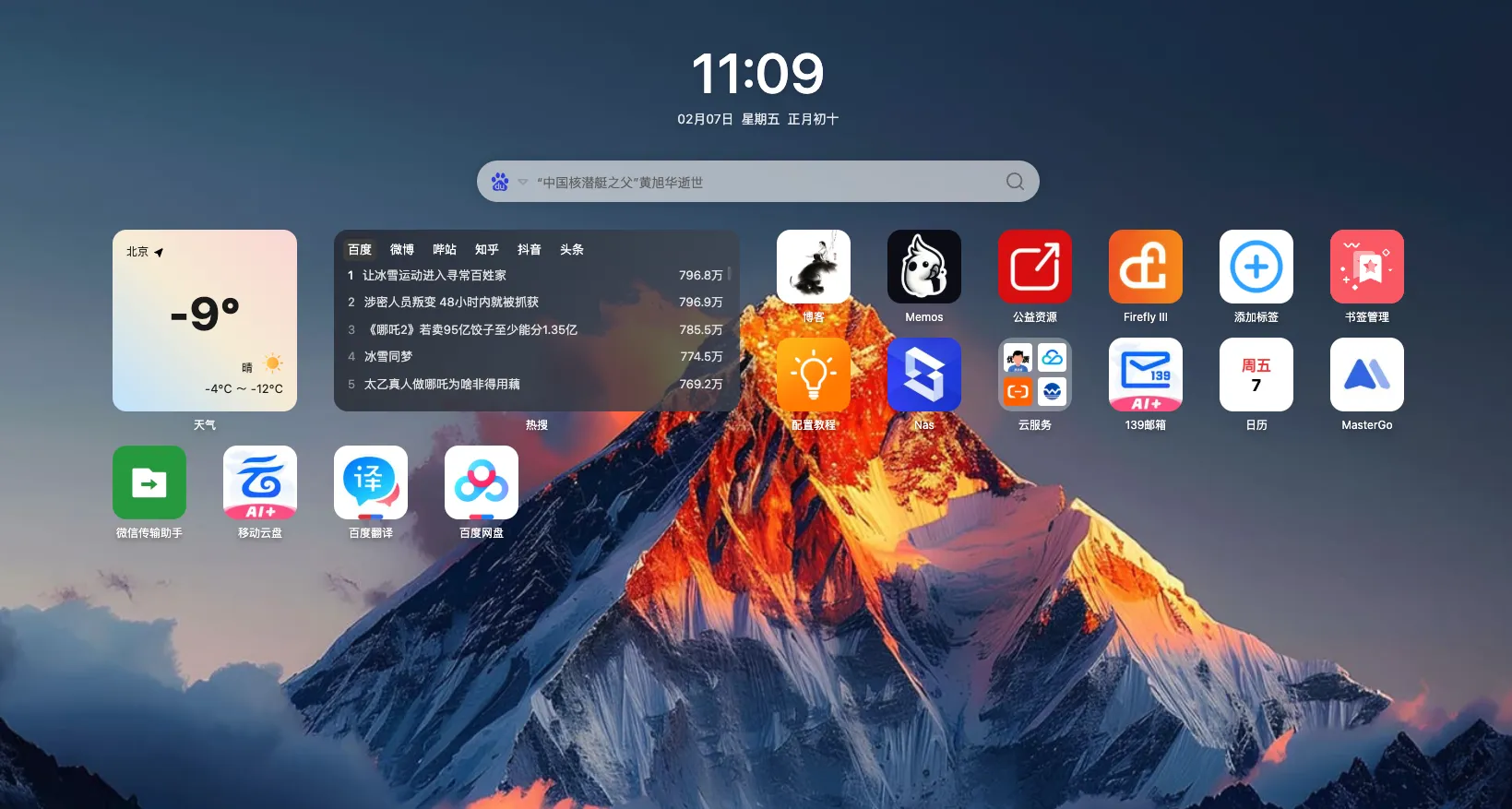Expand the 云服务 folder group
Screen dimensions: 1512x809
pos(1034,375)
